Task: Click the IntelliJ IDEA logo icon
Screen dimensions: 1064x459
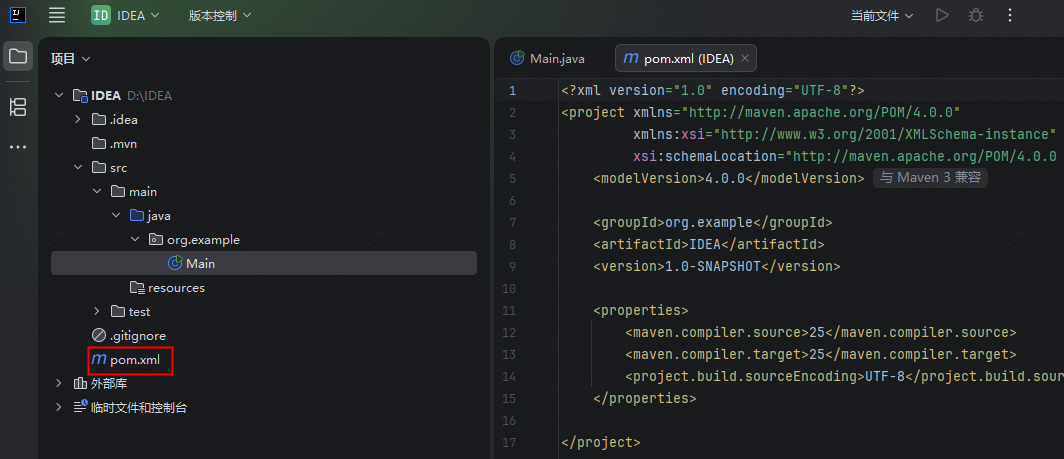Action: tap(18, 15)
